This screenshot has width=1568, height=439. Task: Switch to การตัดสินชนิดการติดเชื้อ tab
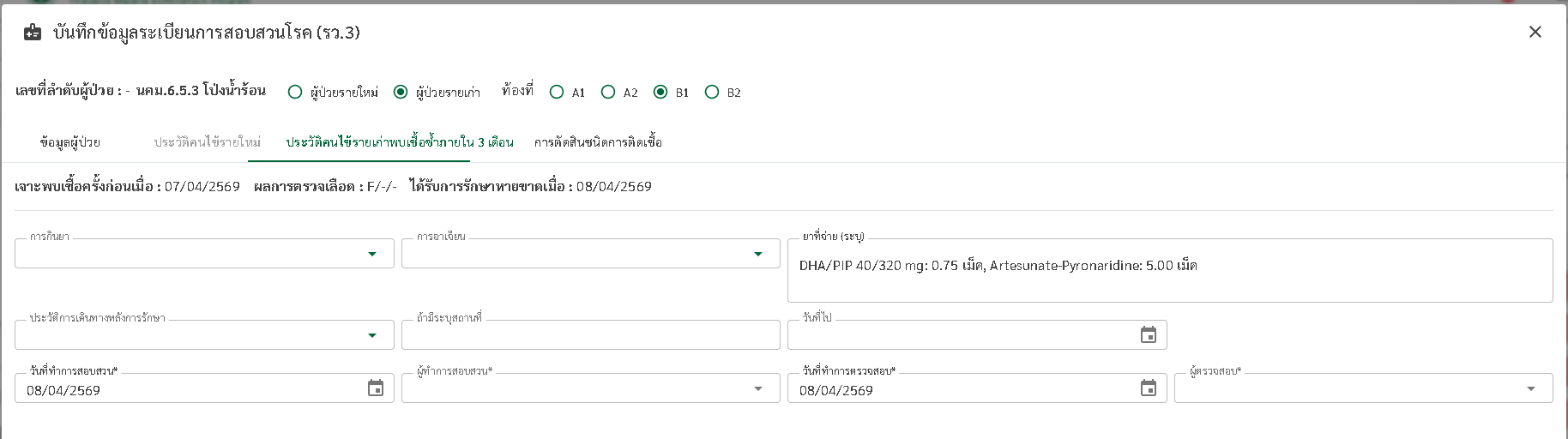[598, 142]
